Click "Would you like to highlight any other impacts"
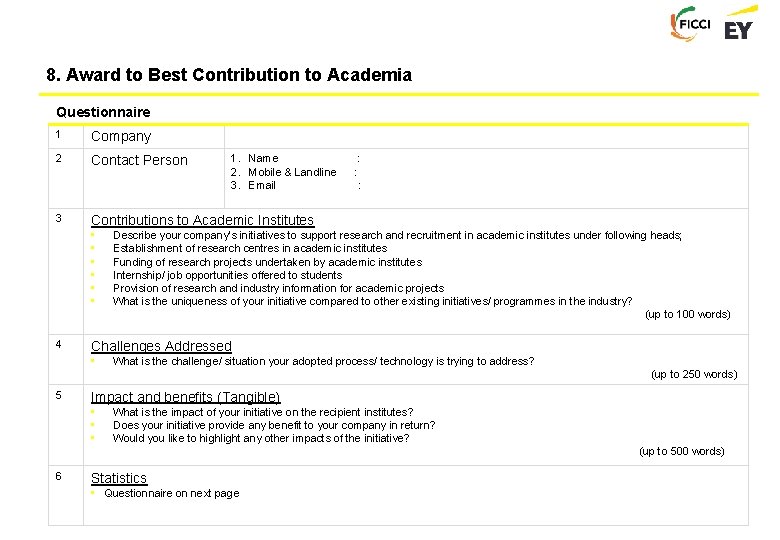The height and width of the screenshot is (540, 780). (x=261, y=438)
